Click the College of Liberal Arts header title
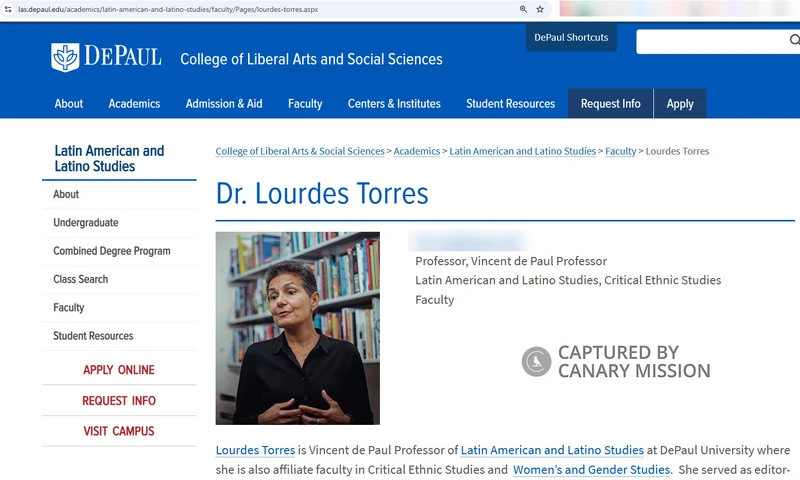 (311, 59)
